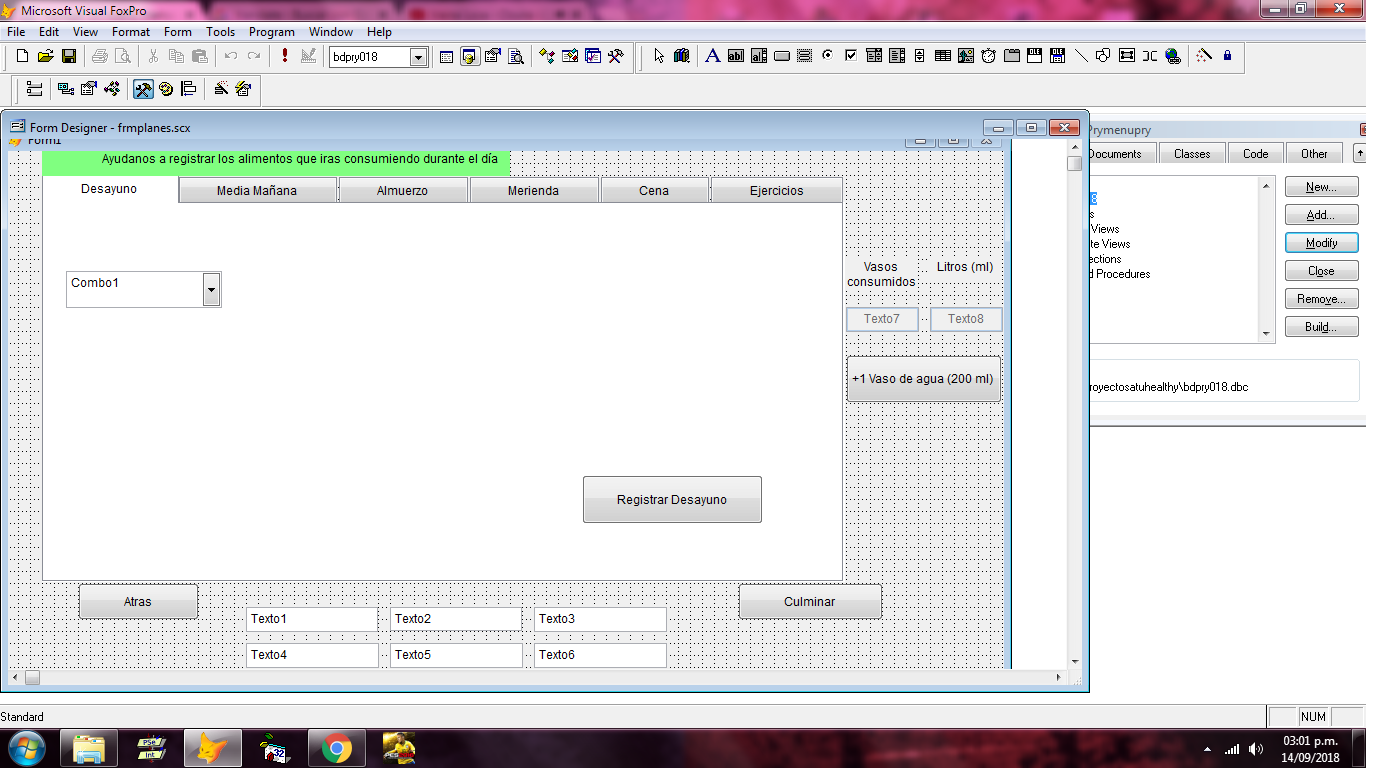Select the Text Box control tool
This screenshot has height=780, width=1386.
point(736,56)
